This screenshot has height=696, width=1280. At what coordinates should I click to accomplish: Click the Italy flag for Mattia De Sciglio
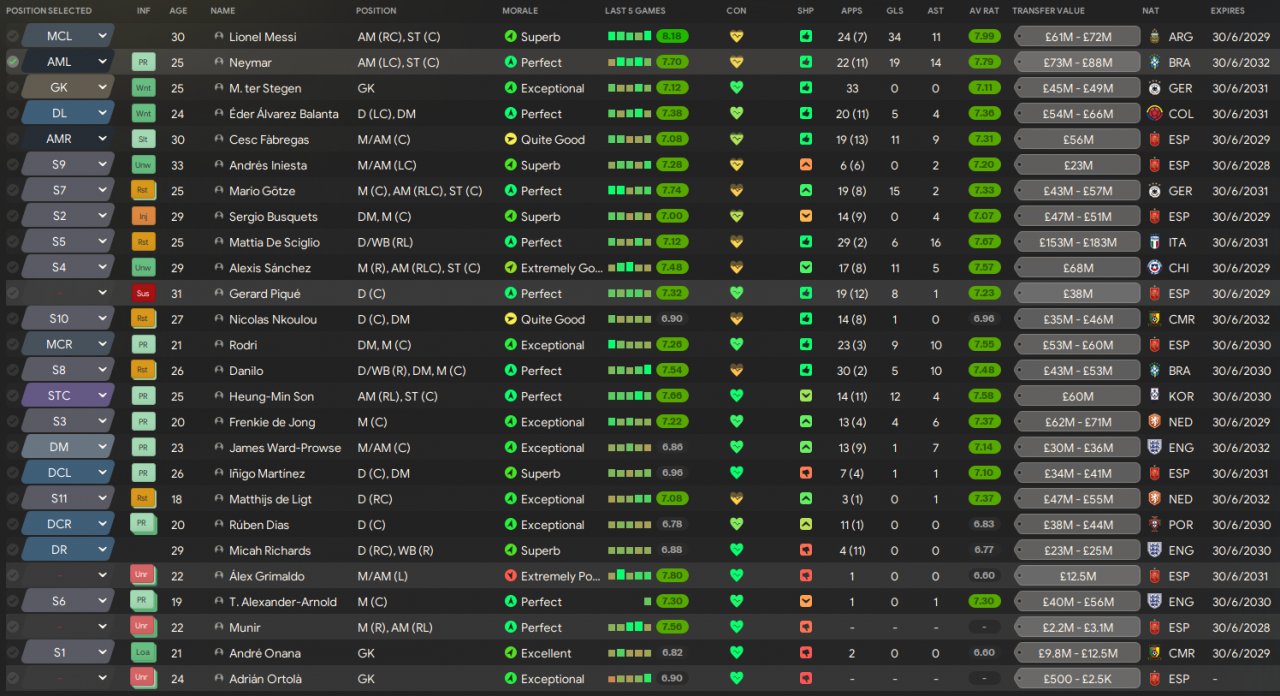pos(1155,242)
